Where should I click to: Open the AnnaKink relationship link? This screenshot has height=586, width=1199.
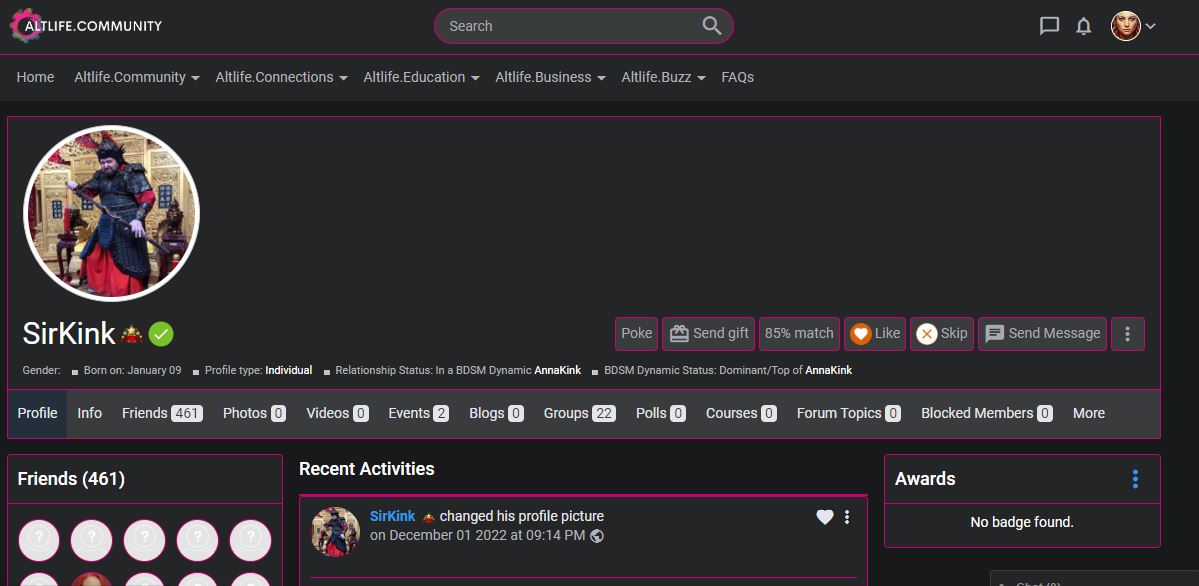pos(557,370)
